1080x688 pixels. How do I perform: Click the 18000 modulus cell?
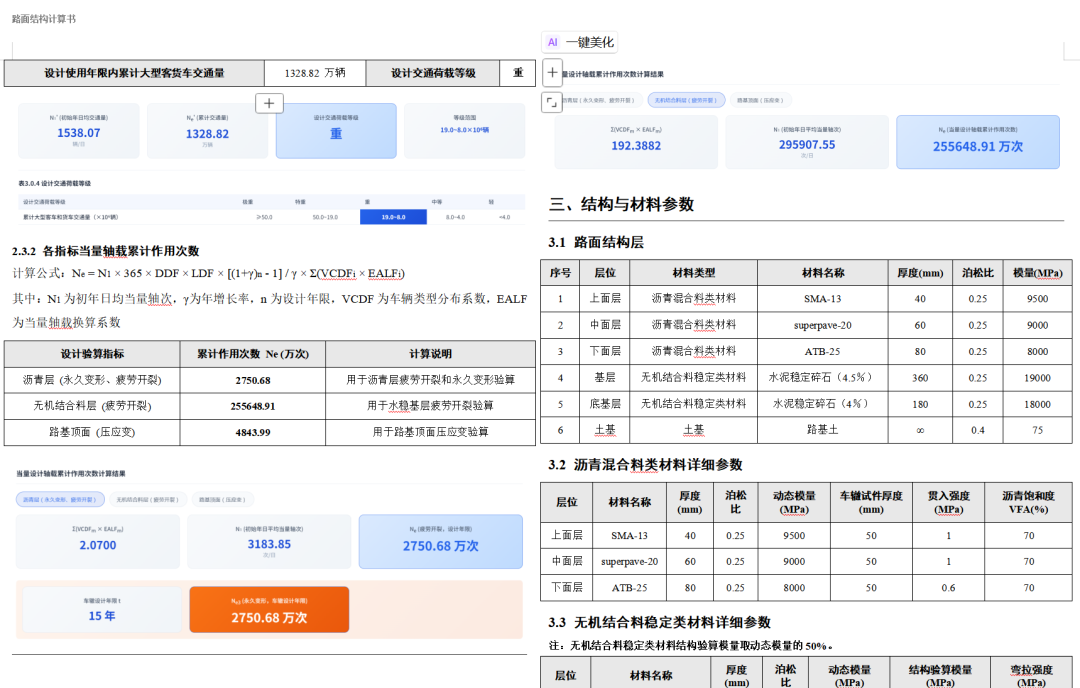[x=1037, y=404]
